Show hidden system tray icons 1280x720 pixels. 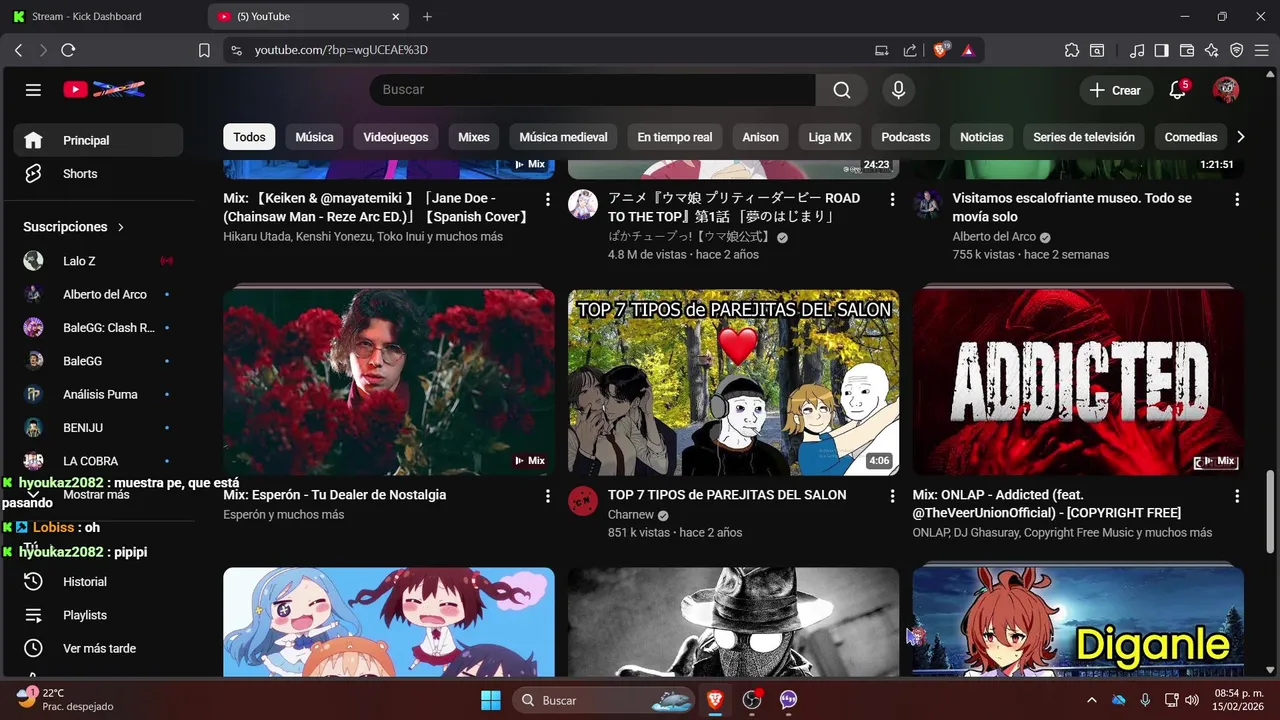(1092, 700)
